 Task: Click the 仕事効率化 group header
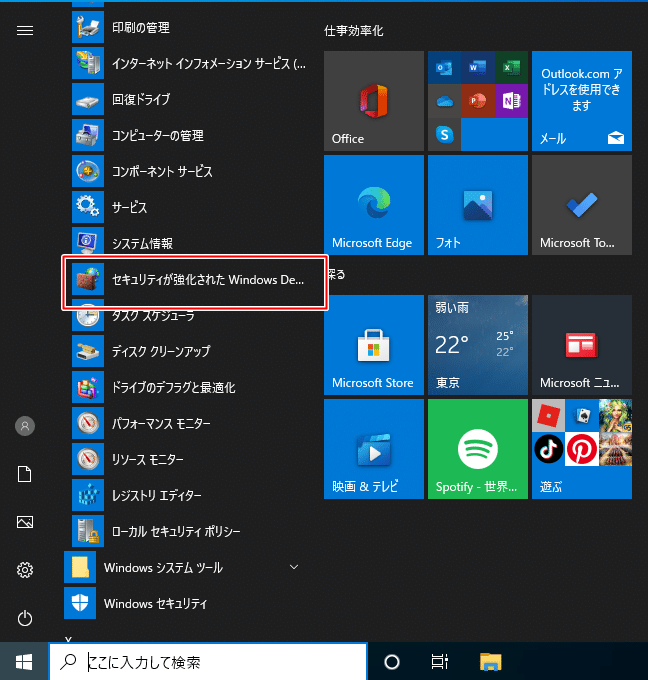pos(353,31)
